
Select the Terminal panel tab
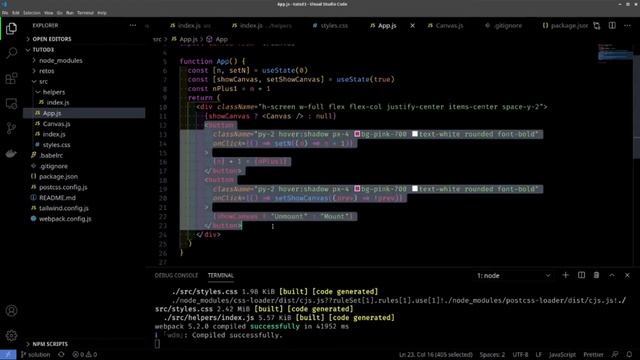coord(221,276)
